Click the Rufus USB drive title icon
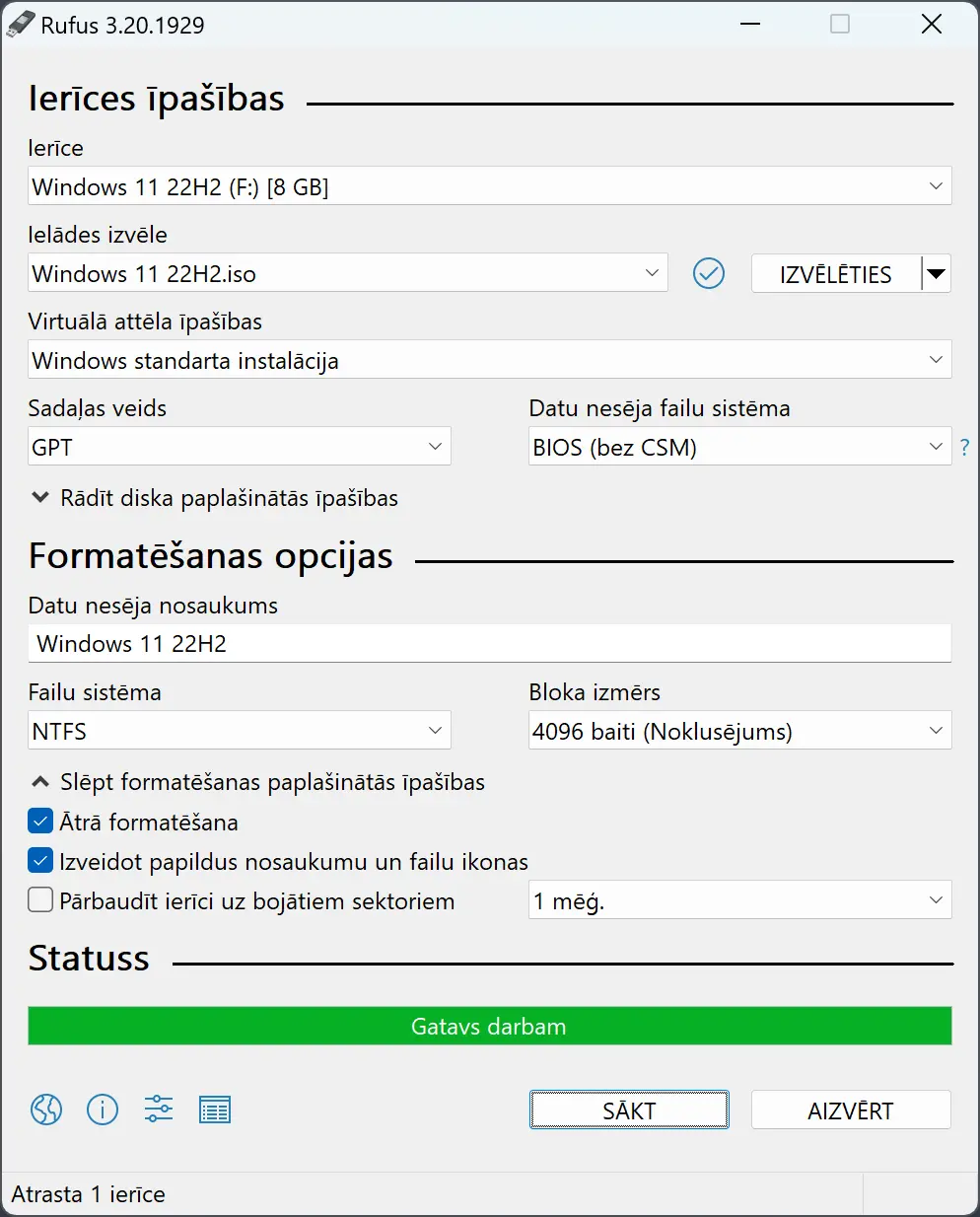Viewport: 980px width, 1217px height. (21, 25)
